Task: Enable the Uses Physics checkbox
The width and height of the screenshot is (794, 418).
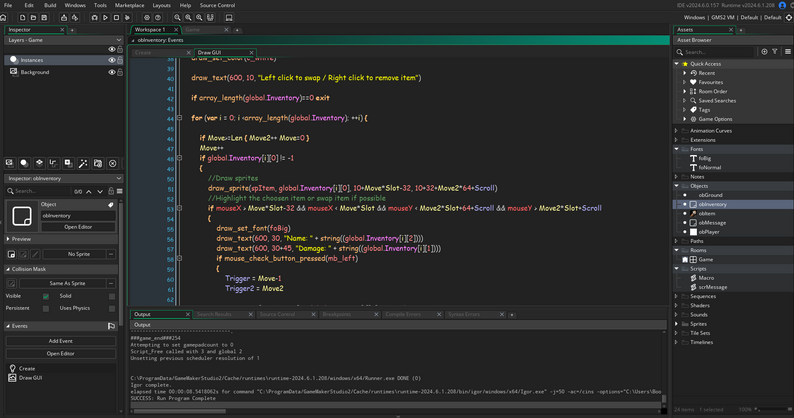Action: click(x=112, y=308)
